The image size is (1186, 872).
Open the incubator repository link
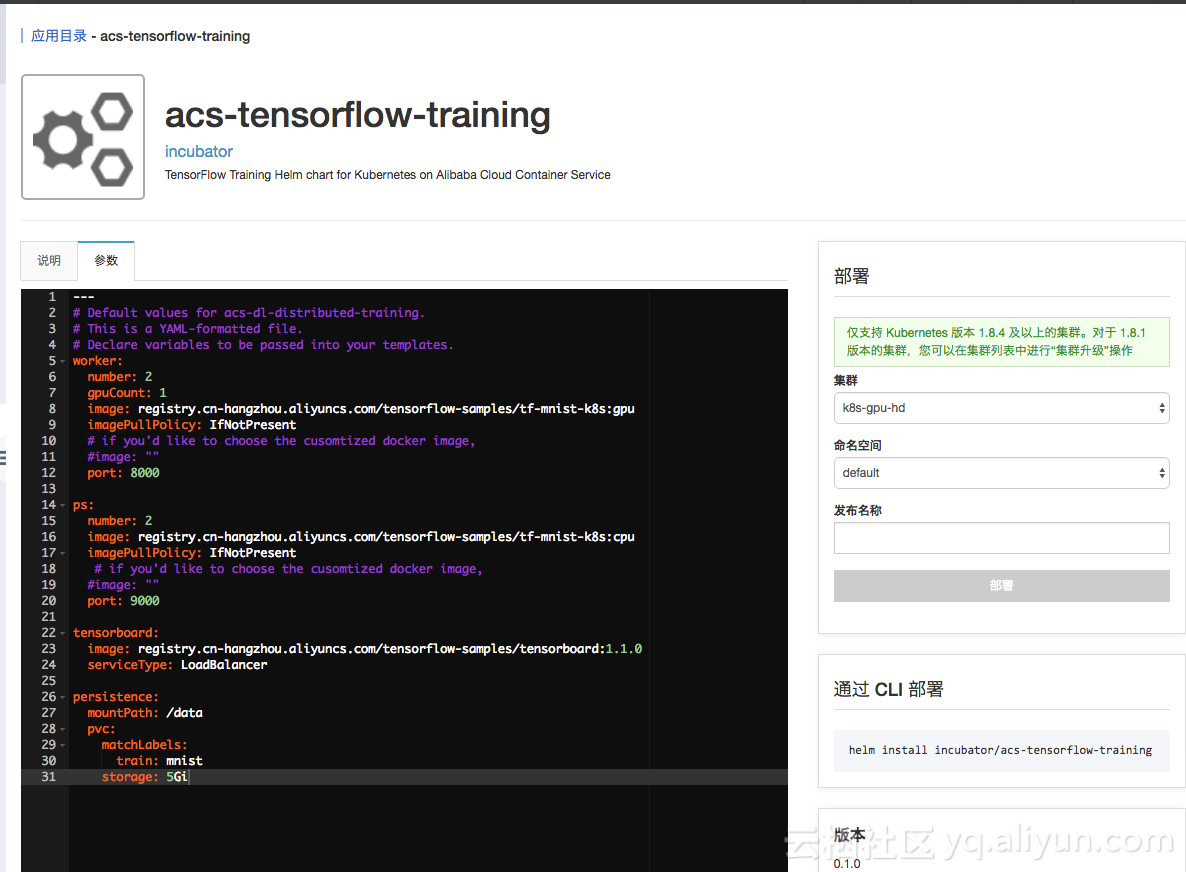(x=199, y=151)
